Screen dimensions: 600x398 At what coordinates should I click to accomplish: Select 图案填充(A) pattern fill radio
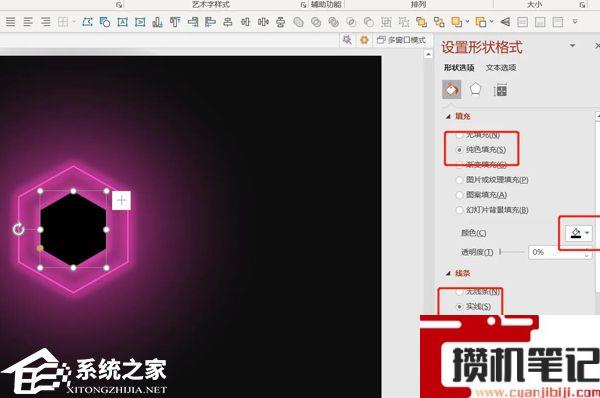click(481, 195)
